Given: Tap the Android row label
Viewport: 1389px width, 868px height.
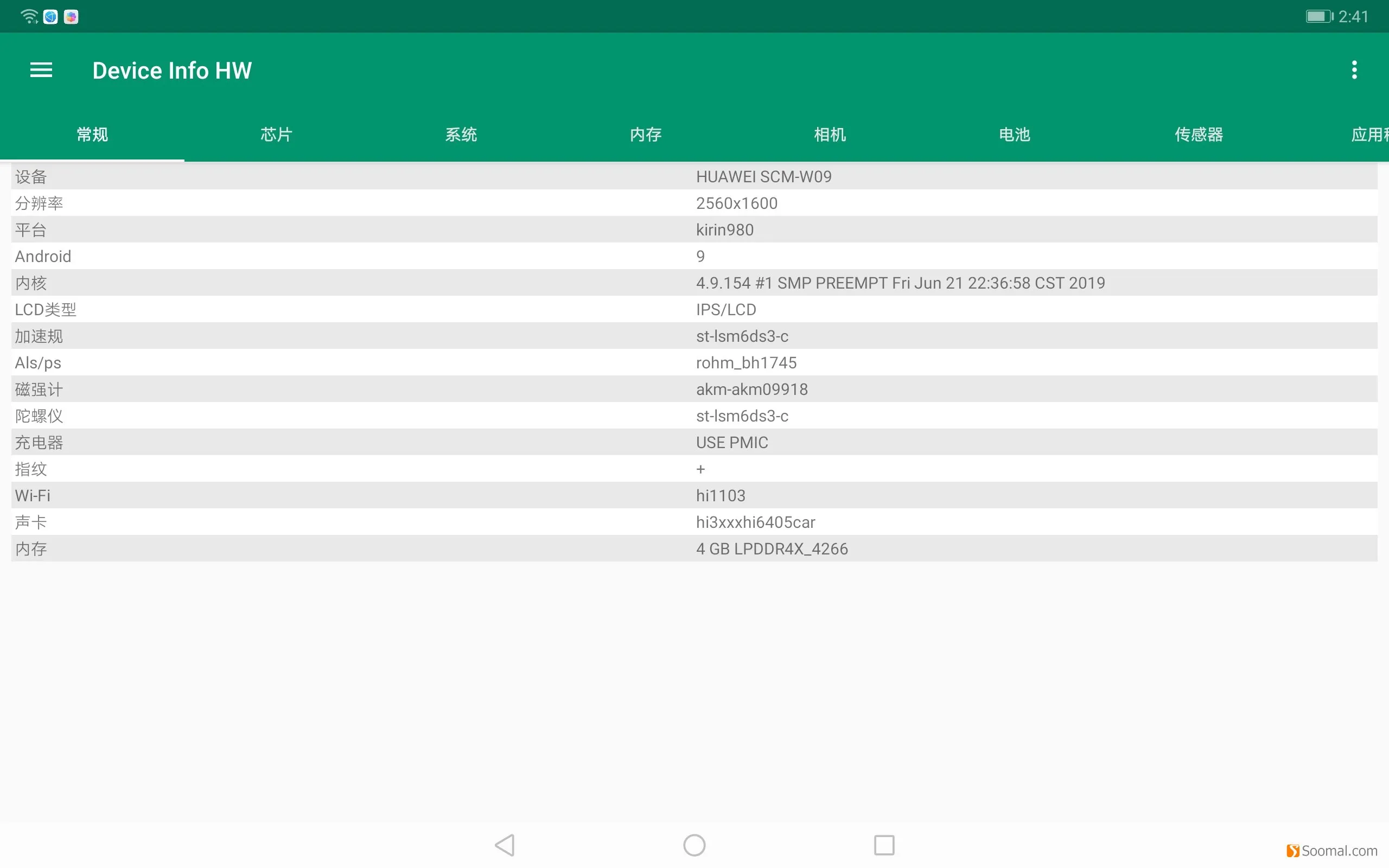Looking at the screenshot, I should pos(43,257).
